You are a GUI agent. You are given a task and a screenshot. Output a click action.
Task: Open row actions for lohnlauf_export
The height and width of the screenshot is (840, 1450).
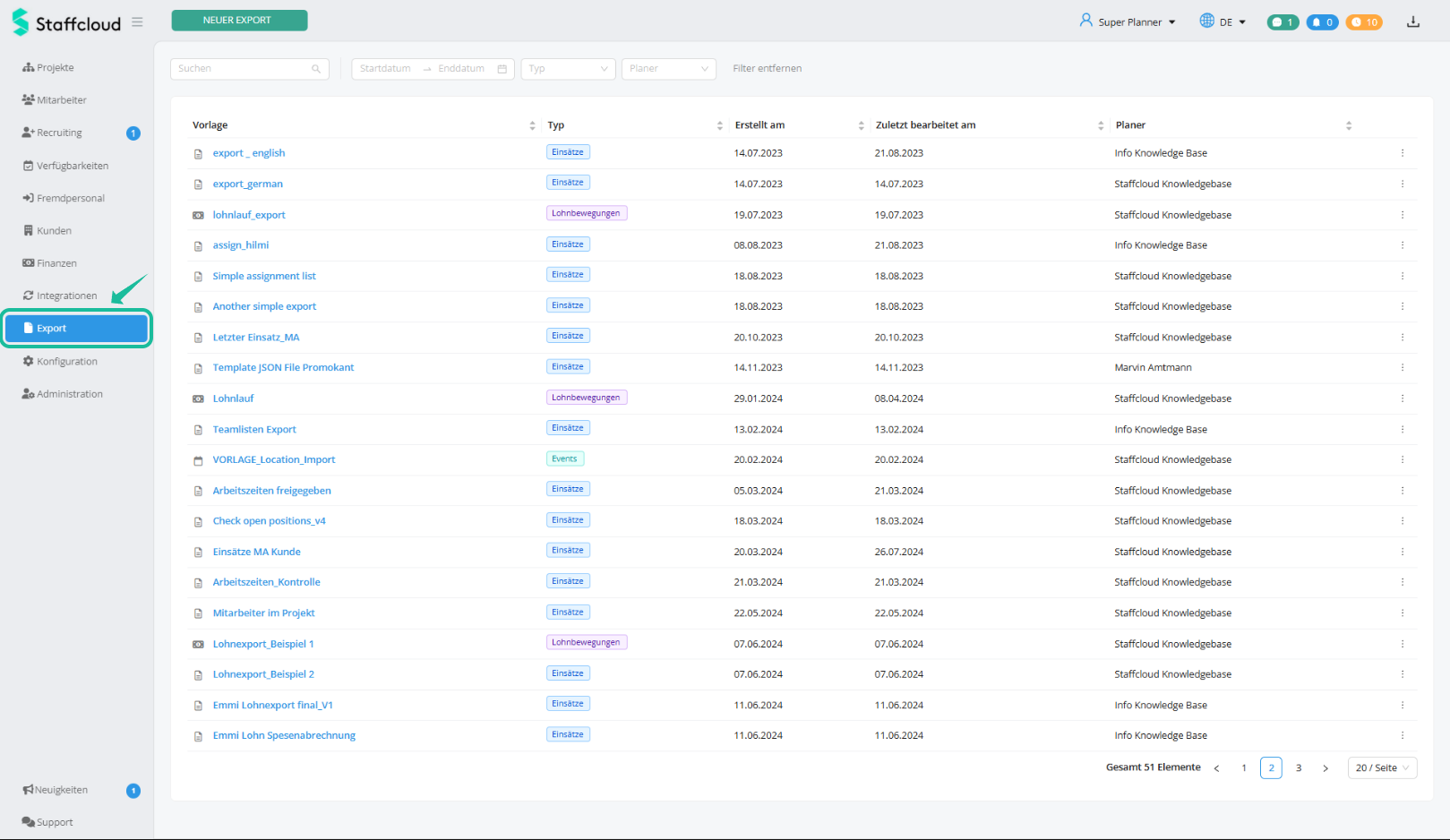(x=1403, y=215)
